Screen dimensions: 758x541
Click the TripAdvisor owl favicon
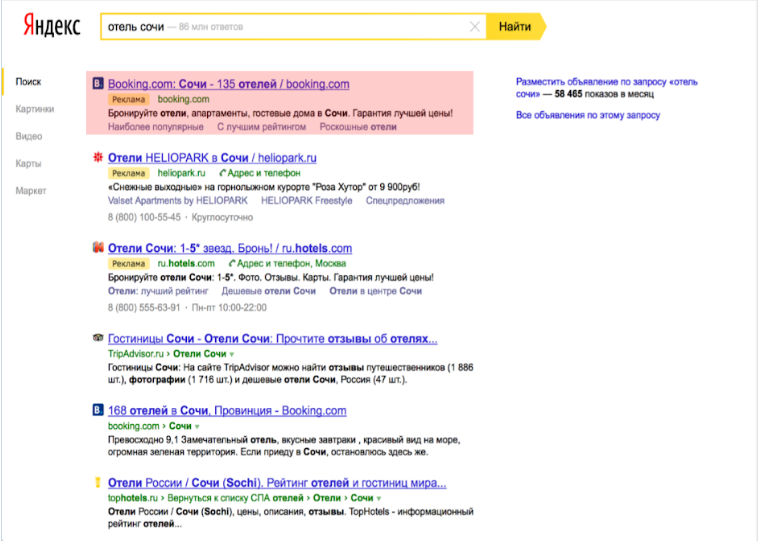pyautogui.click(x=97, y=339)
